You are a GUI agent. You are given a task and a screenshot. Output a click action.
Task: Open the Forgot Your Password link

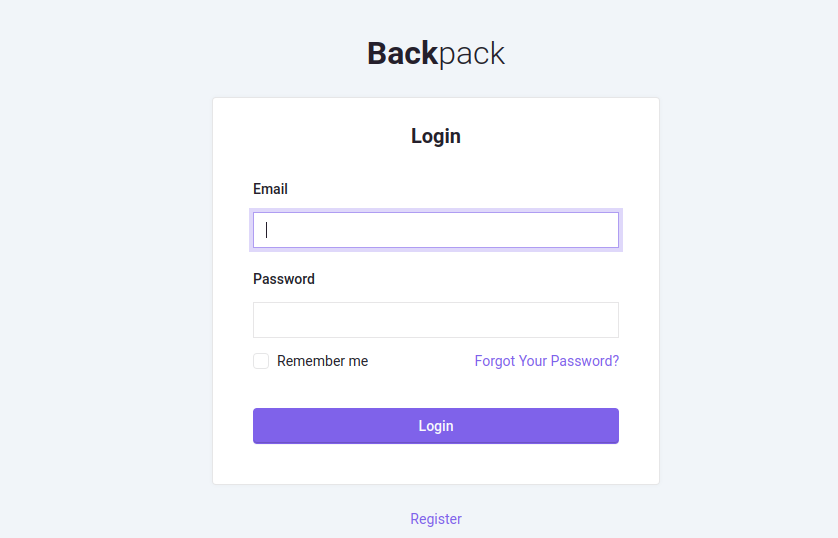pyautogui.click(x=547, y=361)
